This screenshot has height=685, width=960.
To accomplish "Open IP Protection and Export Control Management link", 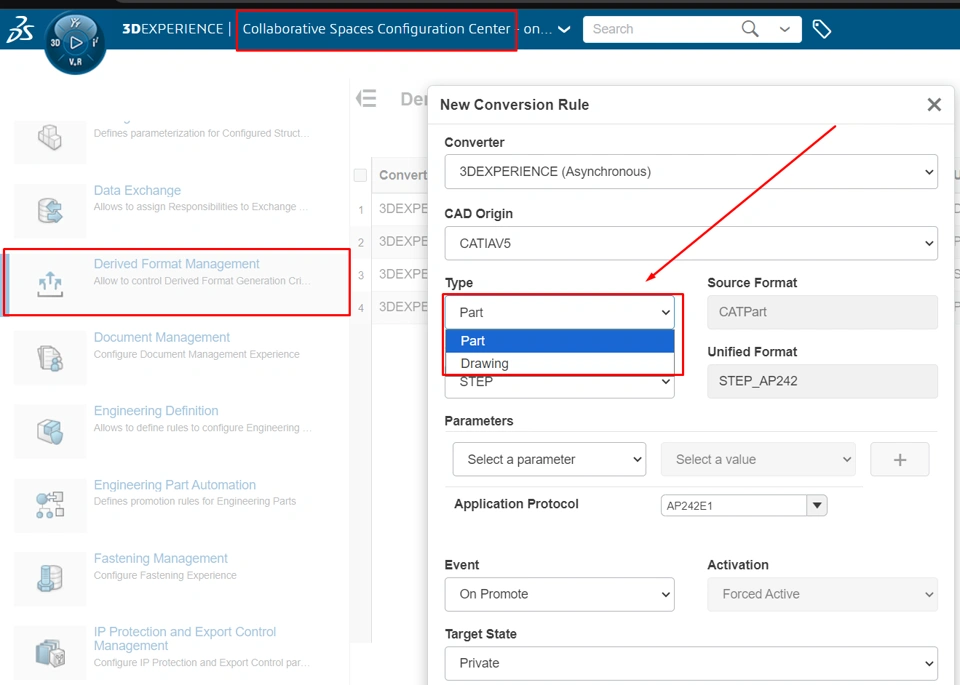I will (x=185, y=638).
